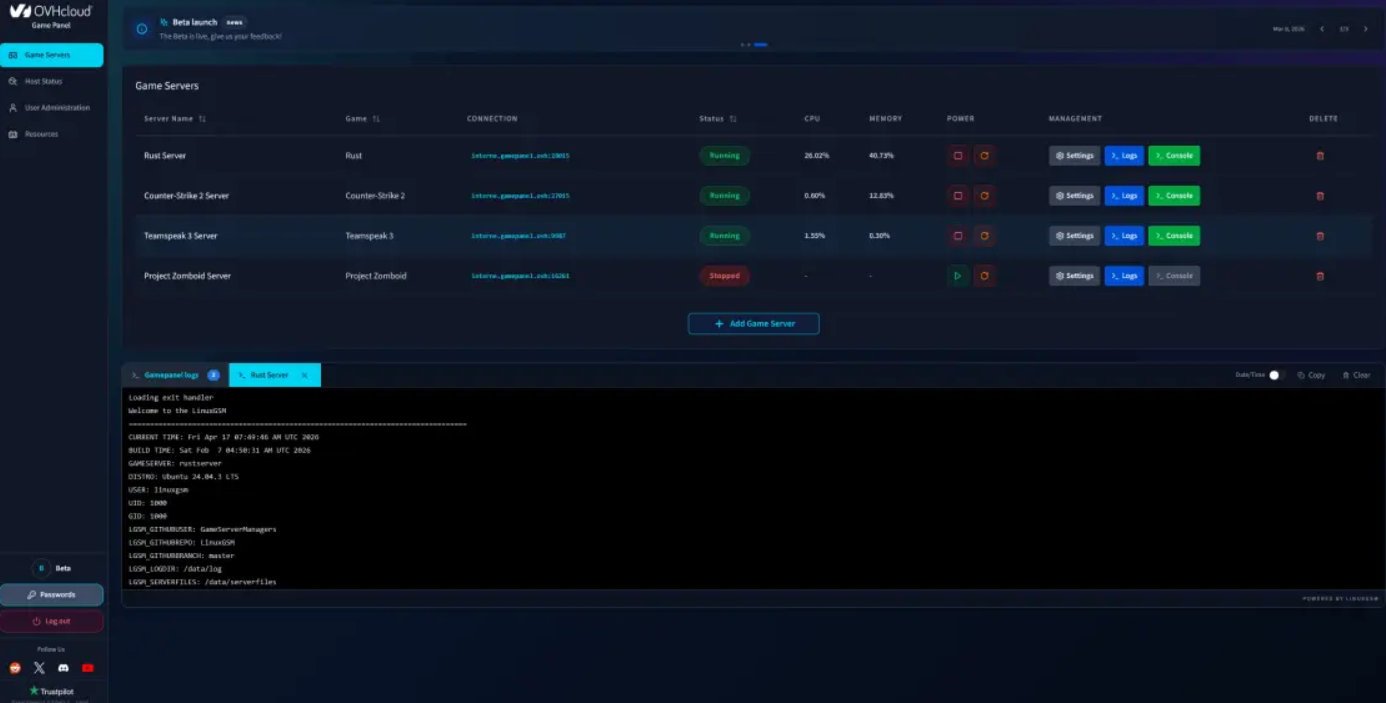Screen dimensions: 1386x703
Task: Sort the table by Game column
Action: 376,119
